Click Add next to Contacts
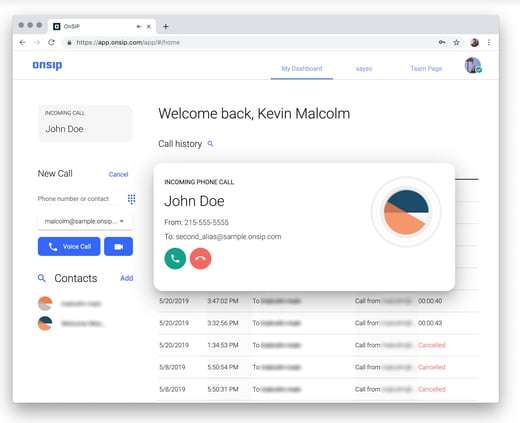The width and height of the screenshot is (520, 423). click(x=127, y=278)
